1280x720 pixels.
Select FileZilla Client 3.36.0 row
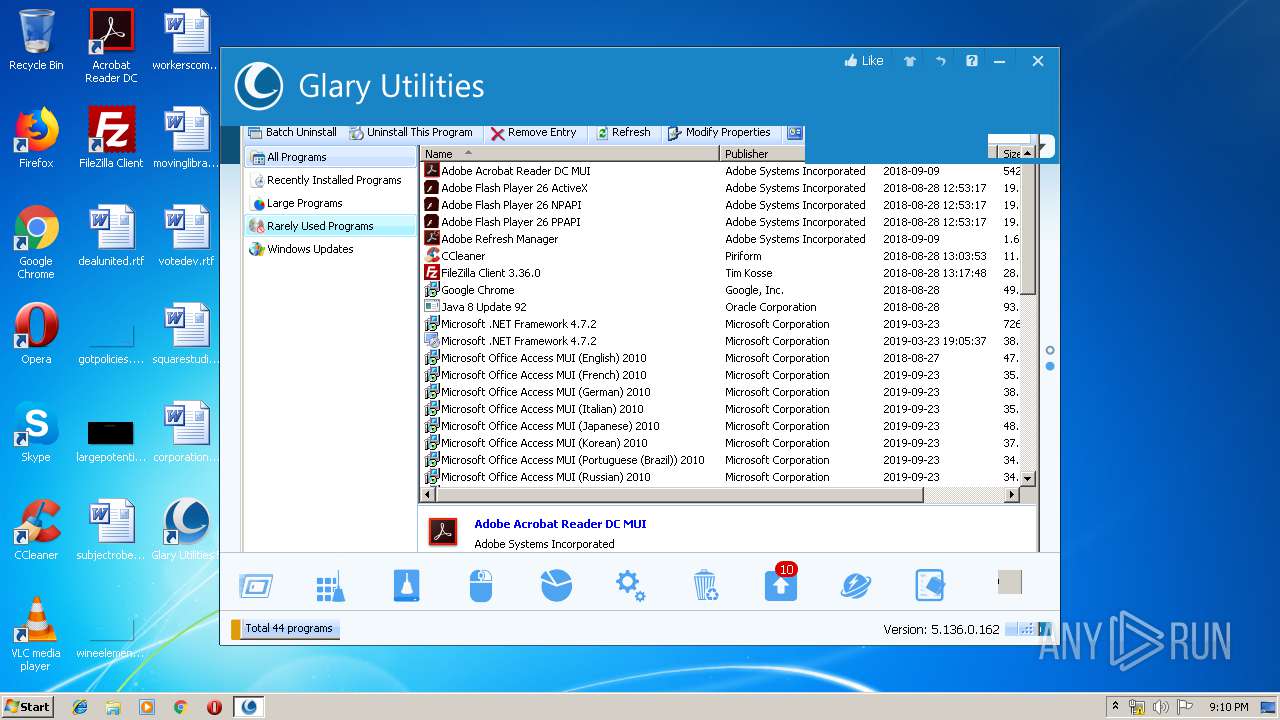pyautogui.click(x=721, y=273)
